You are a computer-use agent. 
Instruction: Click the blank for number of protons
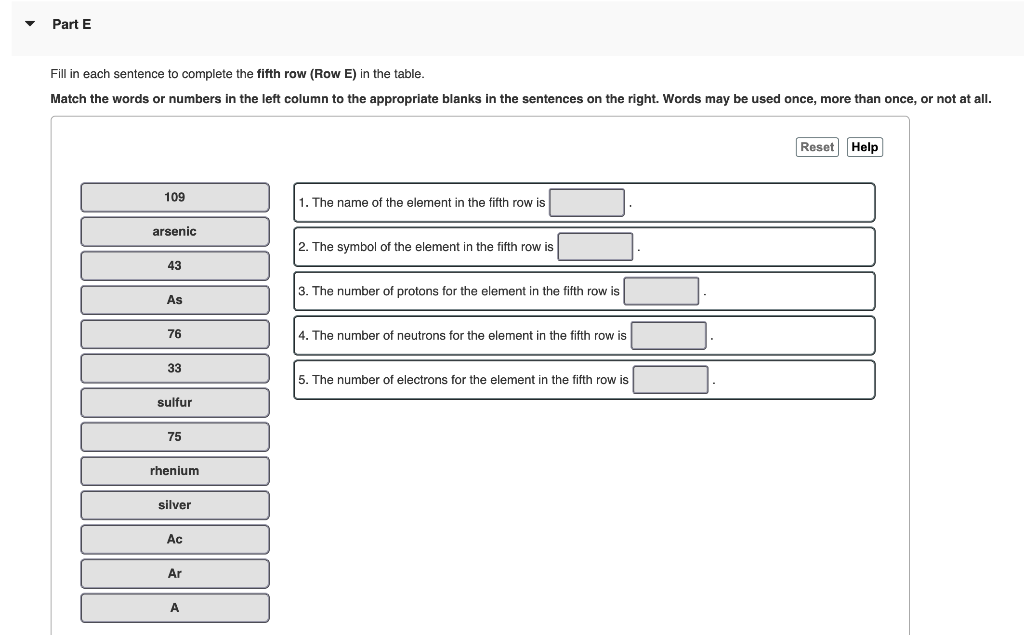[662, 291]
